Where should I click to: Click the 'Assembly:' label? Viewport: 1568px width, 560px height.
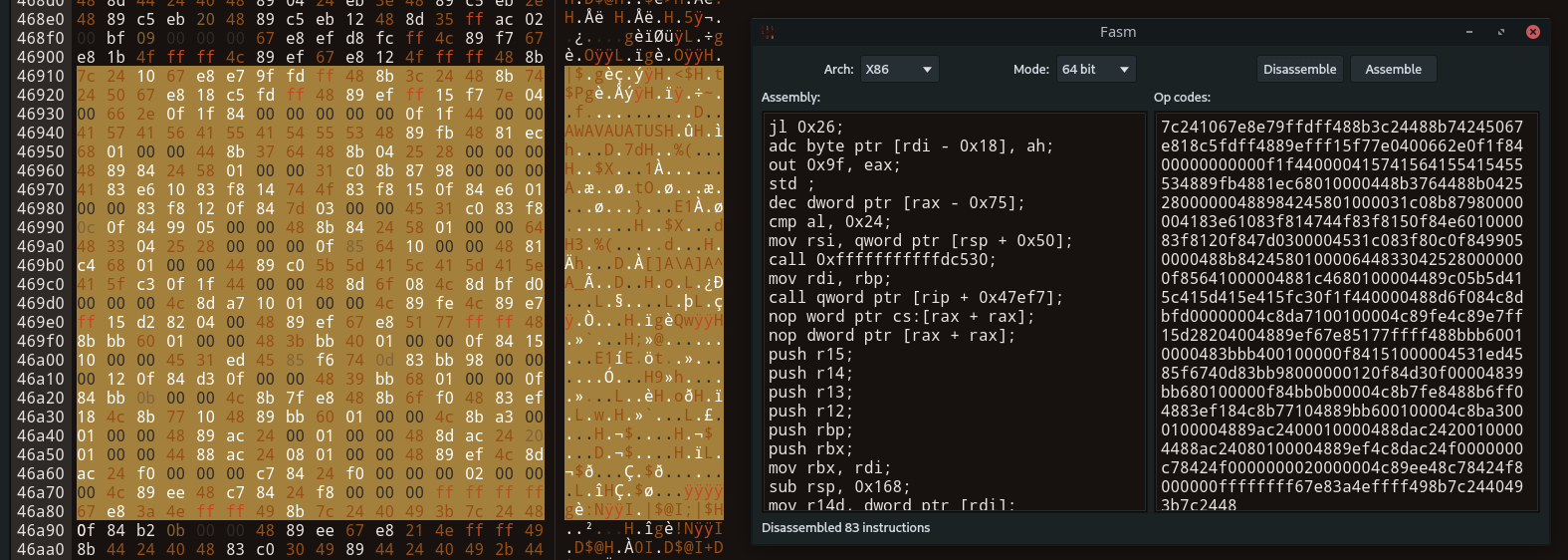click(790, 98)
